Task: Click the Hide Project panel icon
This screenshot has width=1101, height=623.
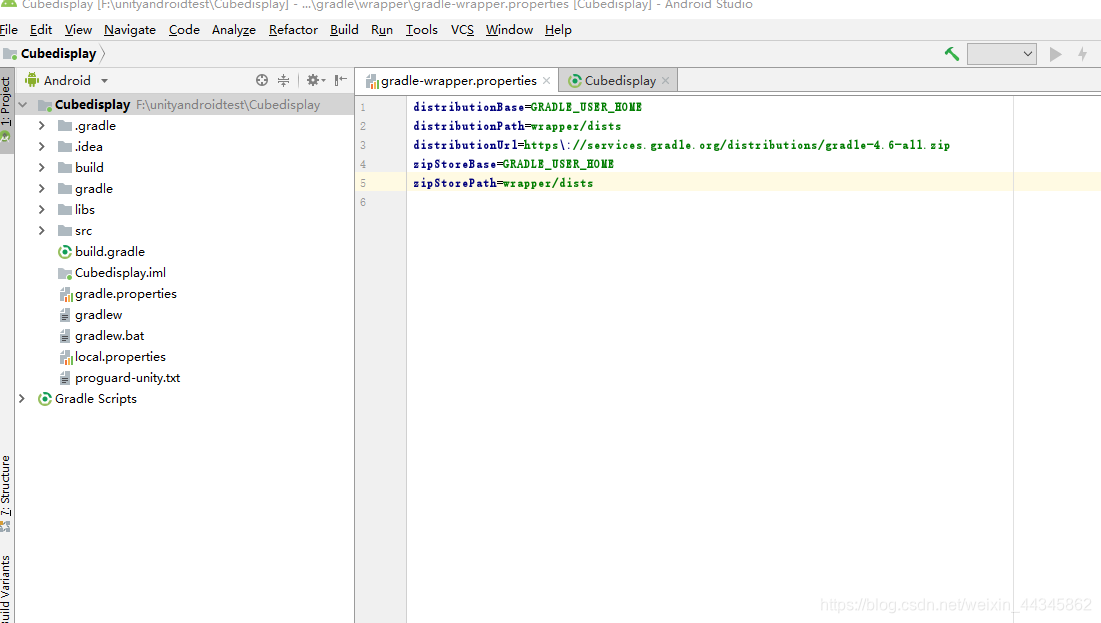Action: (x=341, y=80)
